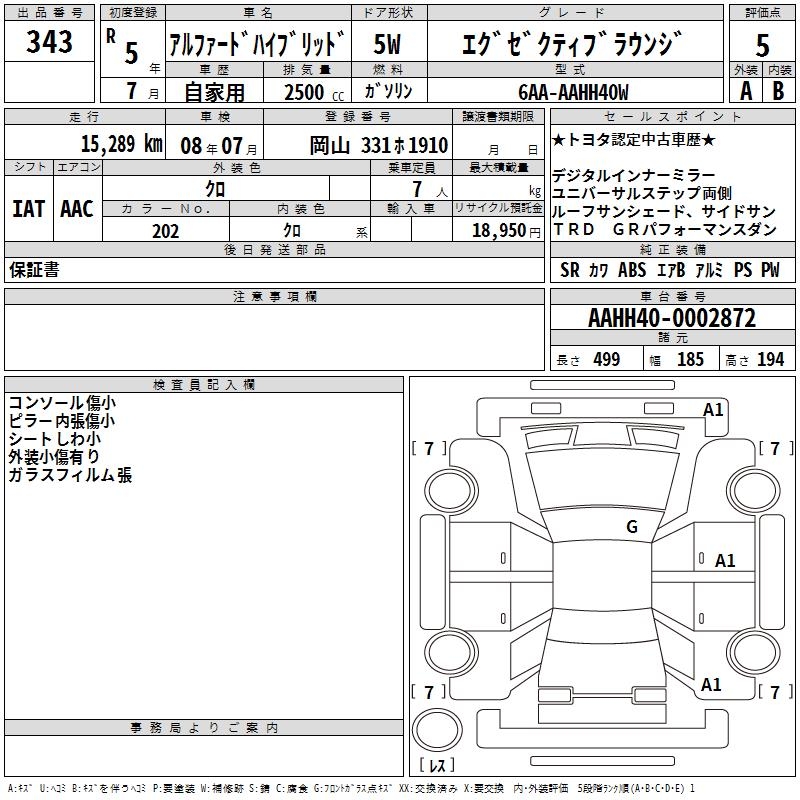
Task: Click the exterior rating A under 外装
Action: 746,91
